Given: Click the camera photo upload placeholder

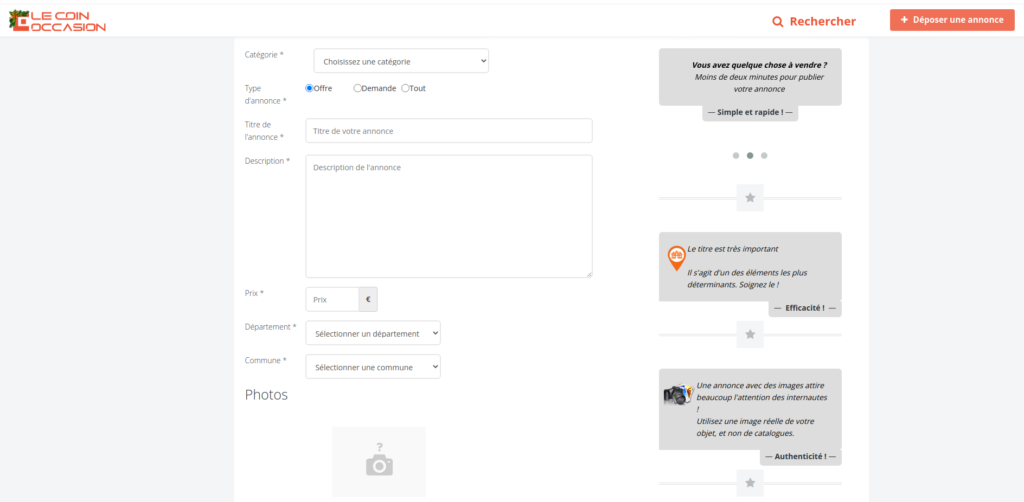Looking at the screenshot, I should (x=378, y=462).
